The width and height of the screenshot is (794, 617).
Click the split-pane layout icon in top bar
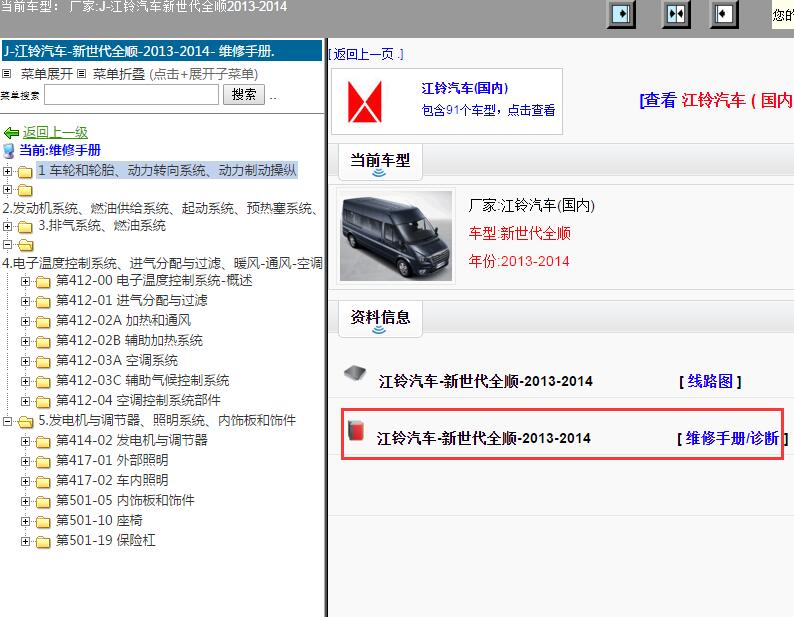pyautogui.click(x=676, y=14)
